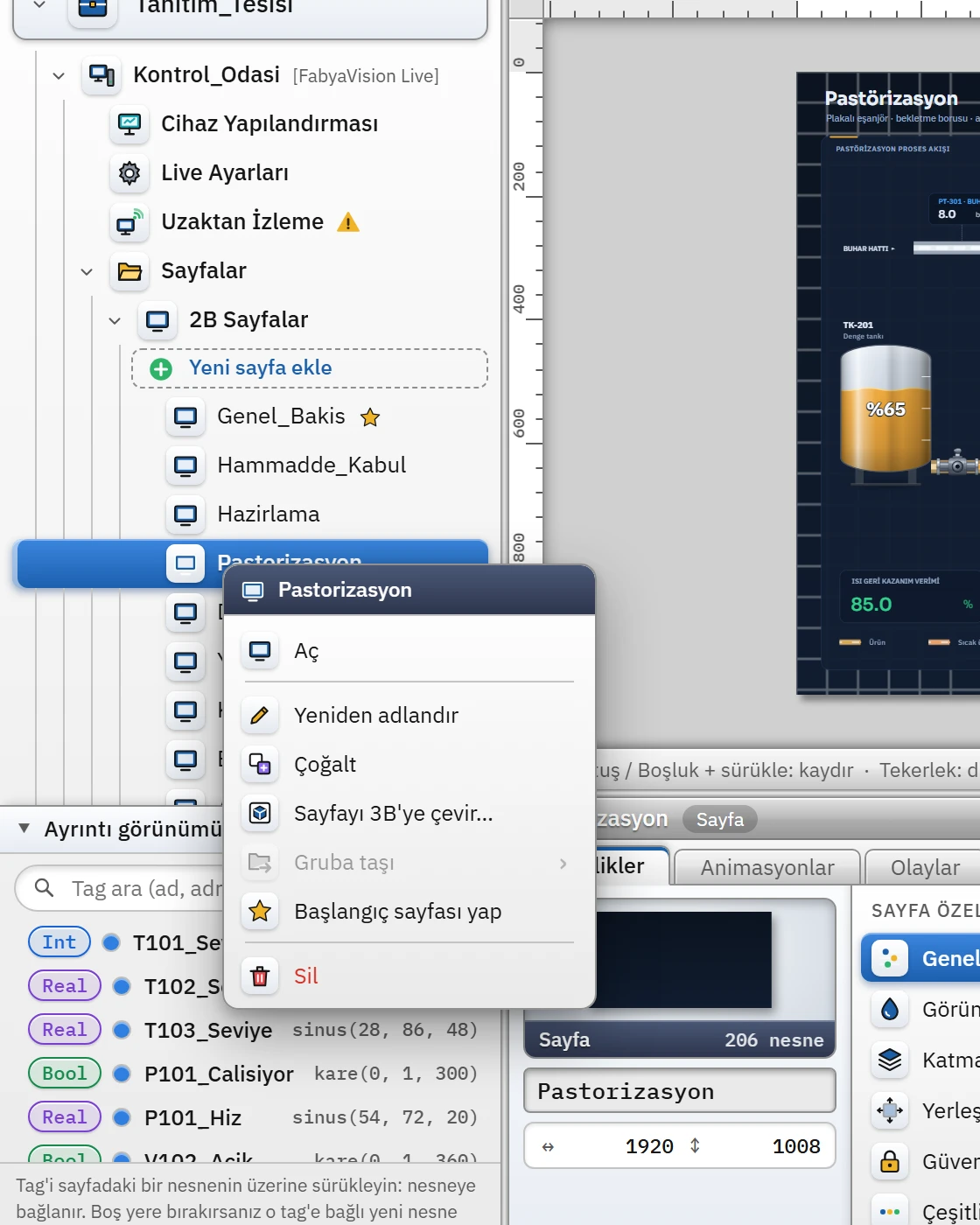The width and height of the screenshot is (980, 1225).
Task: Collapse the 2B Sayfalar node
Action: (115, 320)
